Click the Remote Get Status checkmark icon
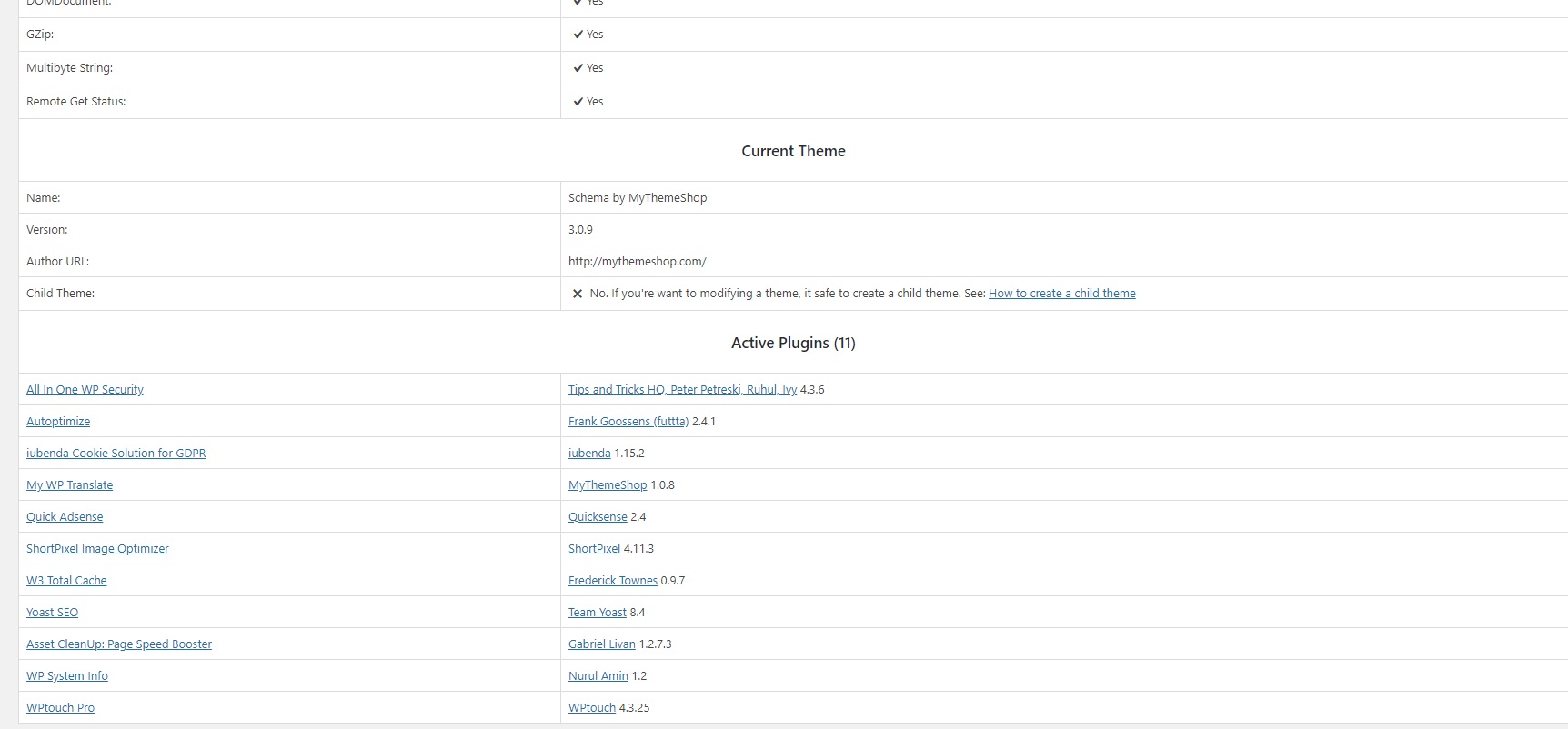The width and height of the screenshot is (1568, 729). pyautogui.click(x=578, y=102)
